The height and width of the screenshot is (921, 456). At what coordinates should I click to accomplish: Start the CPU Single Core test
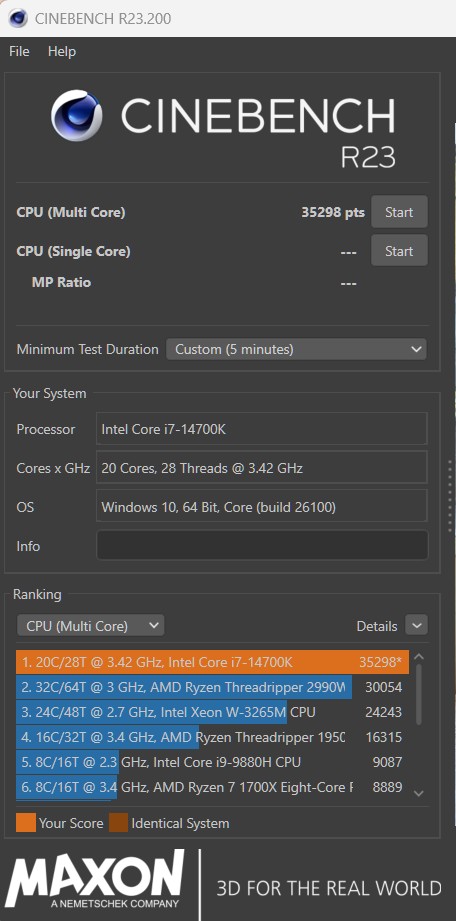pos(399,251)
